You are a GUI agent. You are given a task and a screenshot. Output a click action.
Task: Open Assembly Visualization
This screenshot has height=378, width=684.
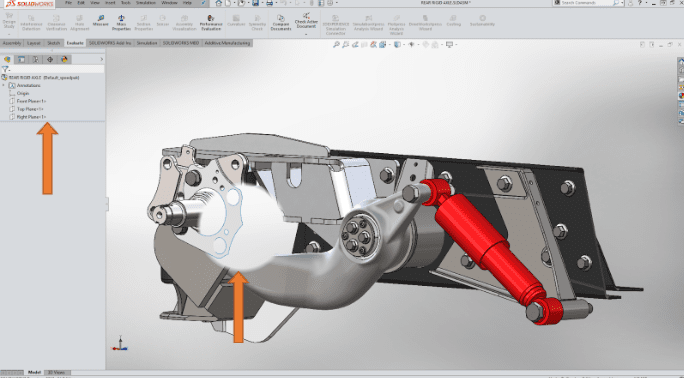(x=185, y=23)
